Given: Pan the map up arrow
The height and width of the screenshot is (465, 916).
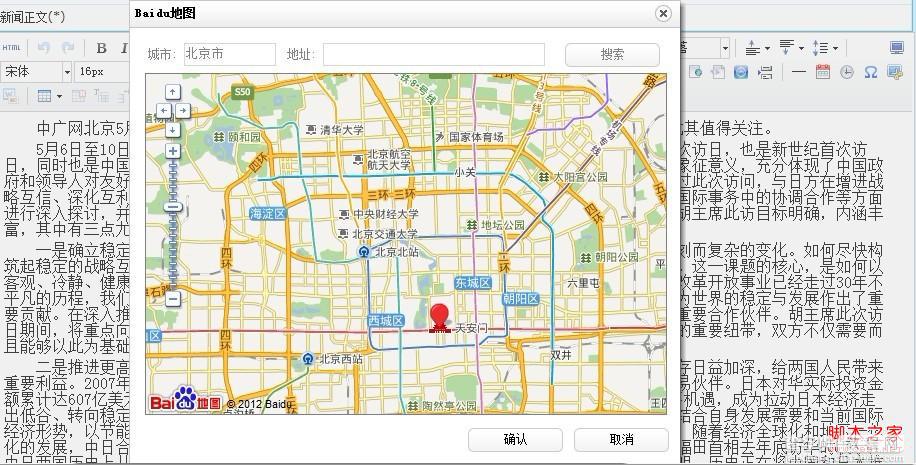Looking at the screenshot, I should point(173,92).
